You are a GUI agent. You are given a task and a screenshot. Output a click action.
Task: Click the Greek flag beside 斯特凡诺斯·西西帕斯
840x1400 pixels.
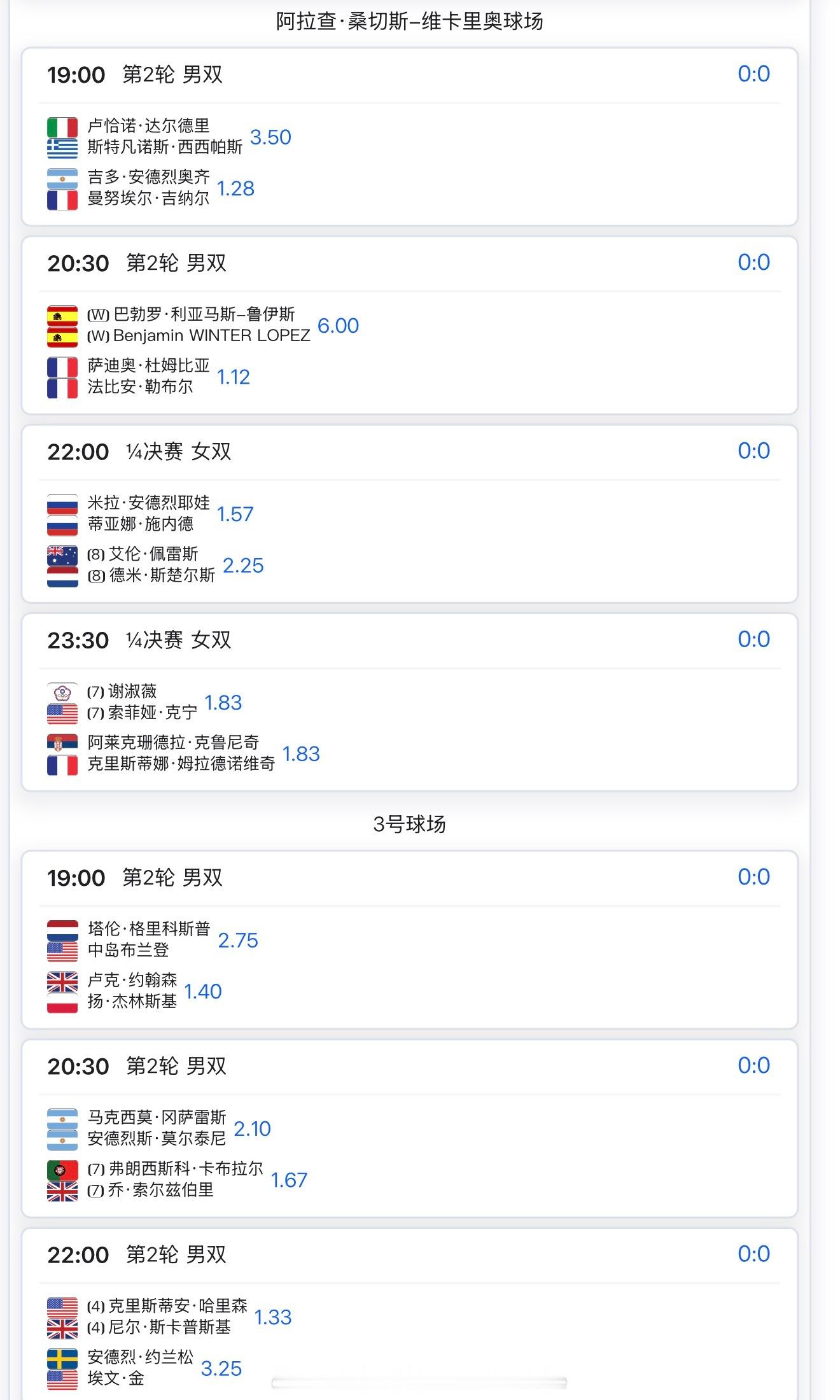tap(62, 148)
